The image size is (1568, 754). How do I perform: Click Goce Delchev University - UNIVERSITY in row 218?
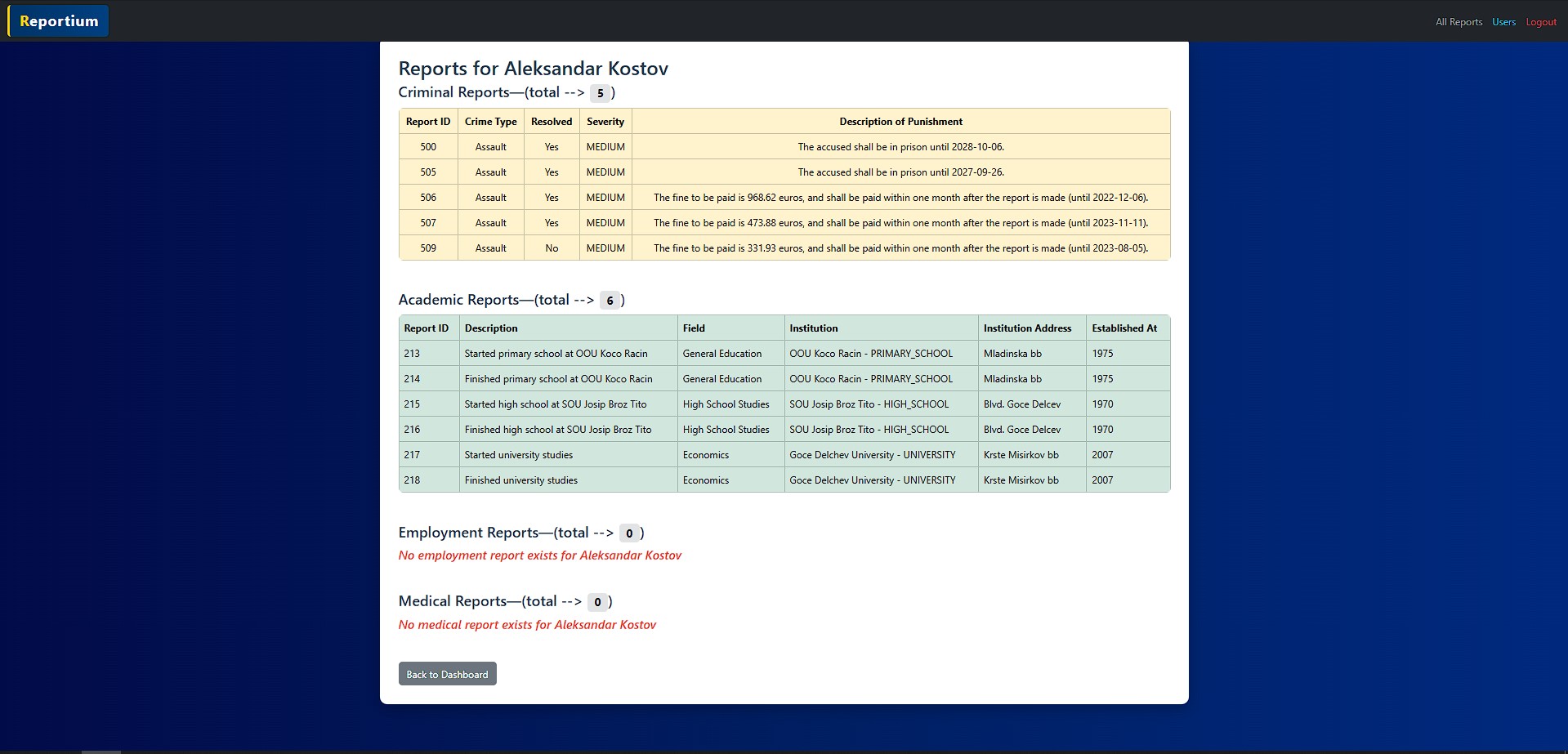873,480
